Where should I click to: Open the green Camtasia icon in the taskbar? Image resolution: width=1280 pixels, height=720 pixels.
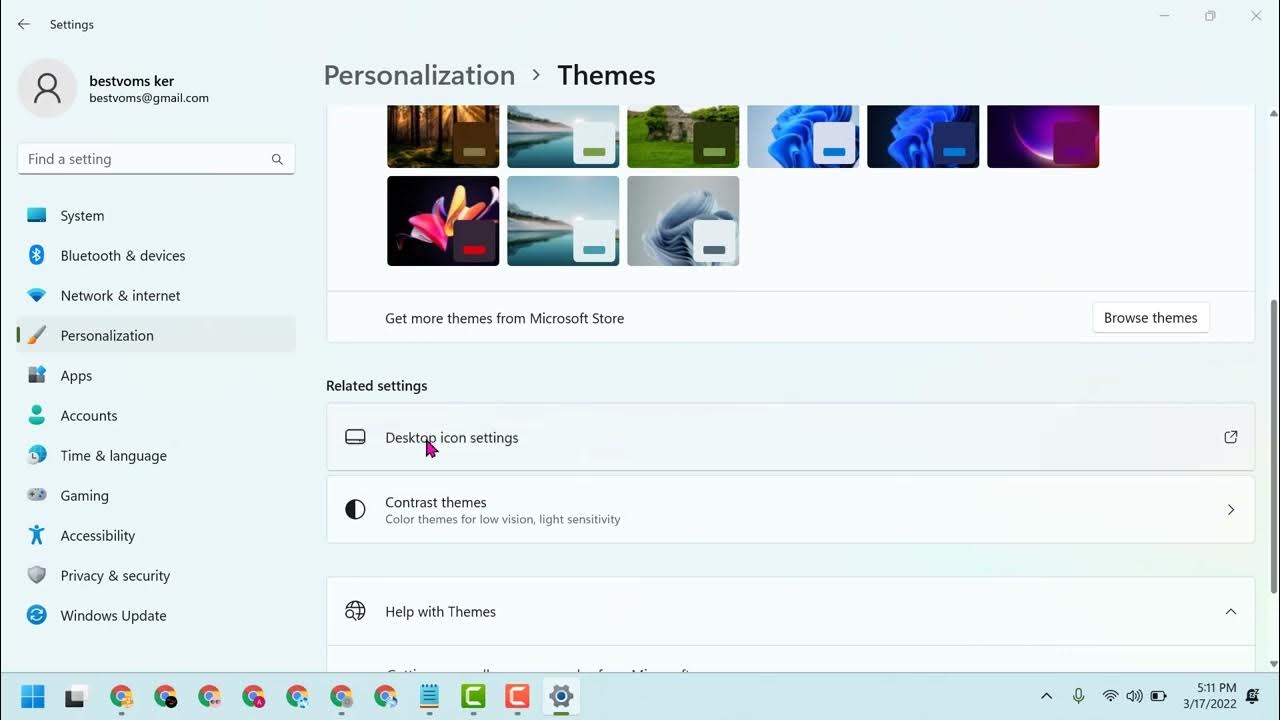(473, 697)
